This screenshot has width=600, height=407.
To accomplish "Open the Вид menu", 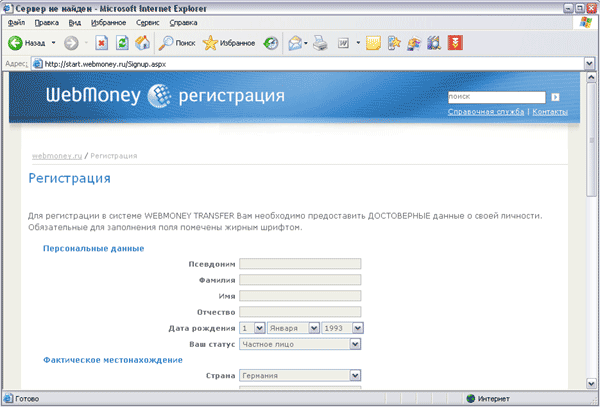I will (x=75, y=23).
